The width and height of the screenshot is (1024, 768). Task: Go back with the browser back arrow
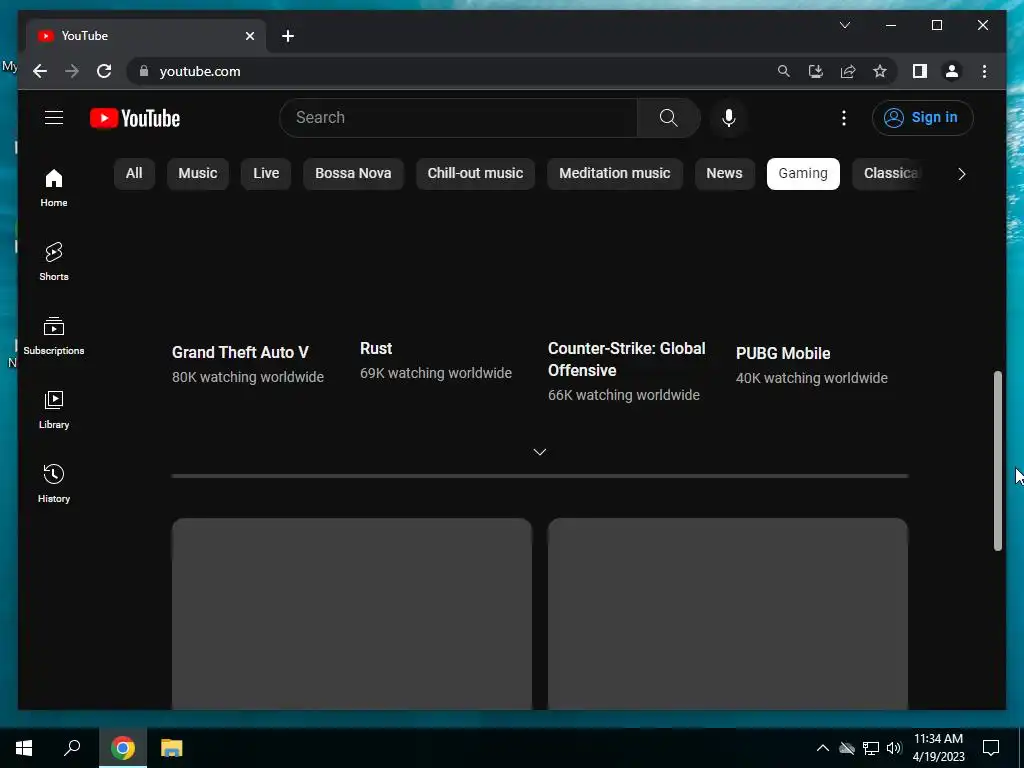tap(40, 71)
